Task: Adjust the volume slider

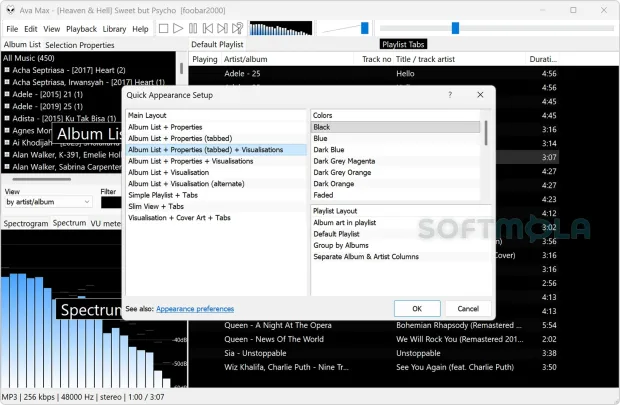Action: tap(365, 28)
